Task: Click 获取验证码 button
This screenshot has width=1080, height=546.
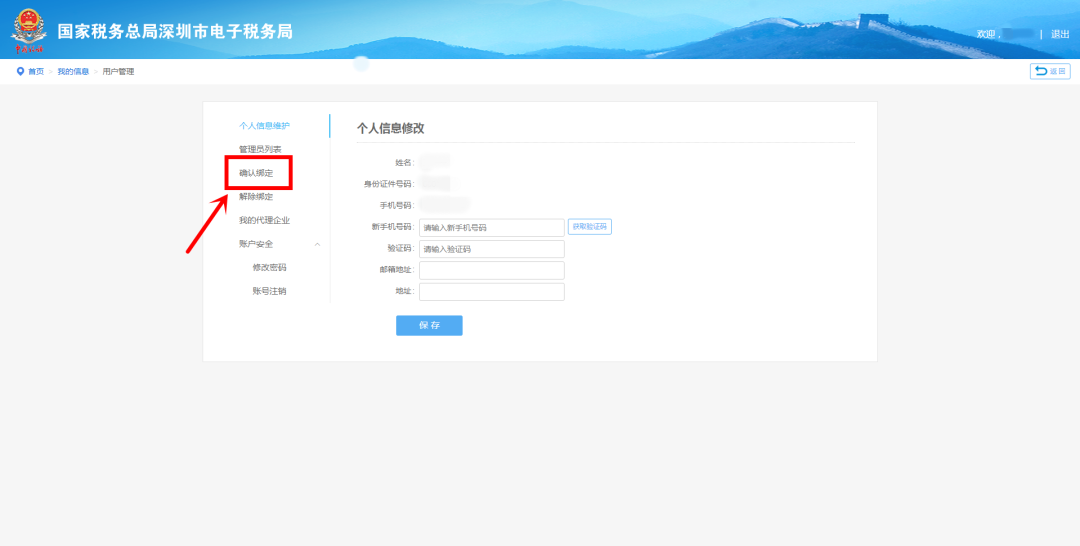Action: click(x=590, y=227)
